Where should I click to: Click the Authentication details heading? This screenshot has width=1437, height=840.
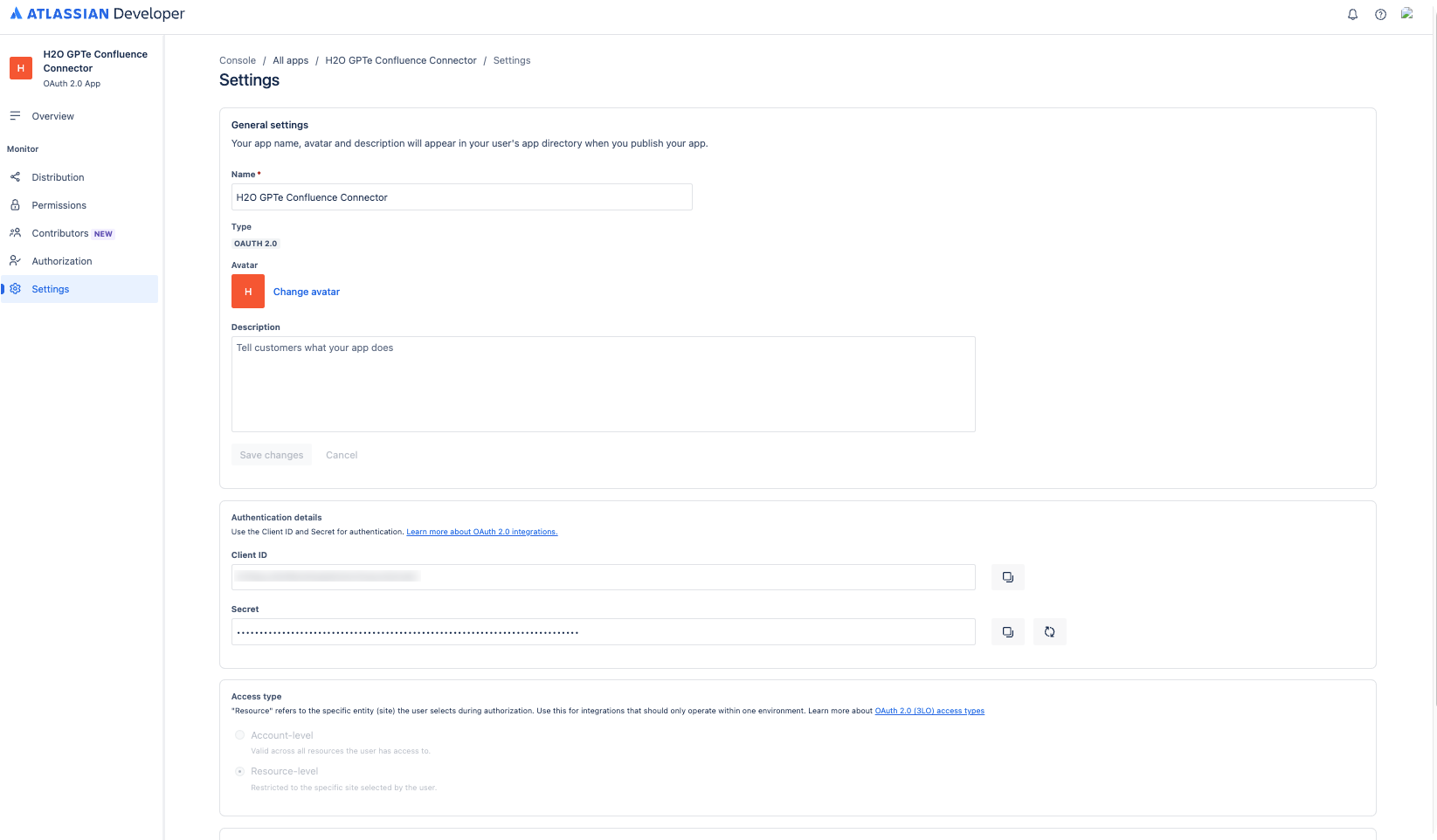(x=277, y=518)
